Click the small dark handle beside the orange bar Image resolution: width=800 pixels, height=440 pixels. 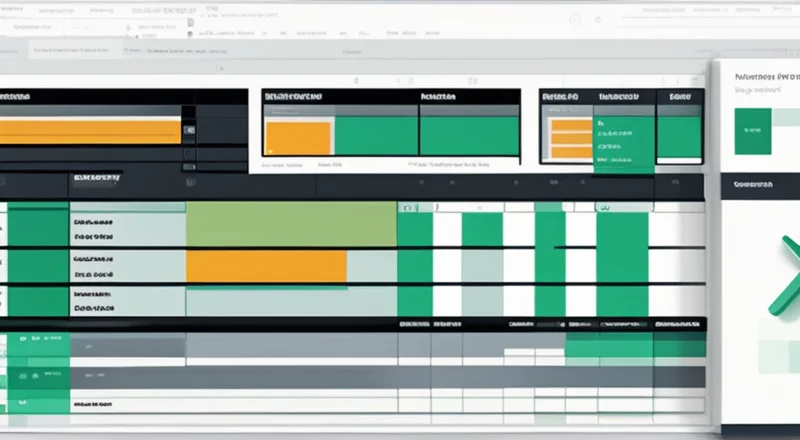[187, 129]
